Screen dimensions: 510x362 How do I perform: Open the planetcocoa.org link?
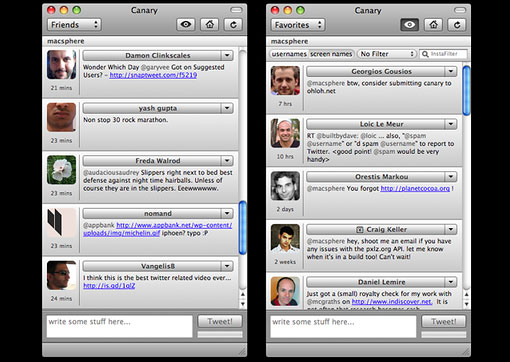(415, 188)
